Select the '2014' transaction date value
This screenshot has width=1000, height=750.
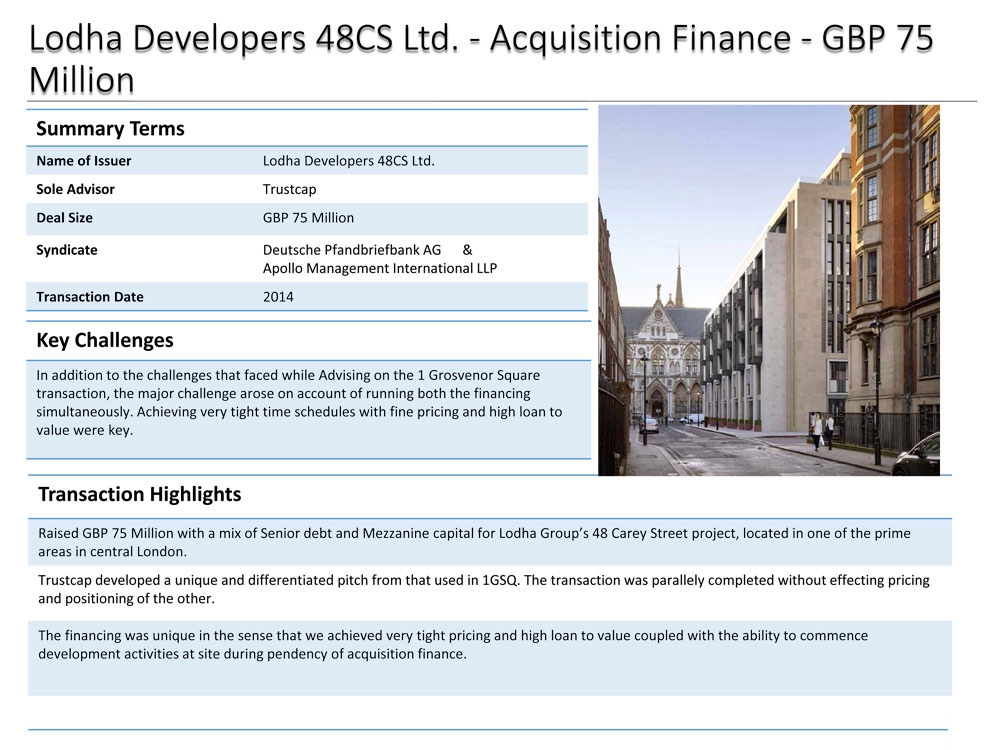pyautogui.click(x=278, y=297)
